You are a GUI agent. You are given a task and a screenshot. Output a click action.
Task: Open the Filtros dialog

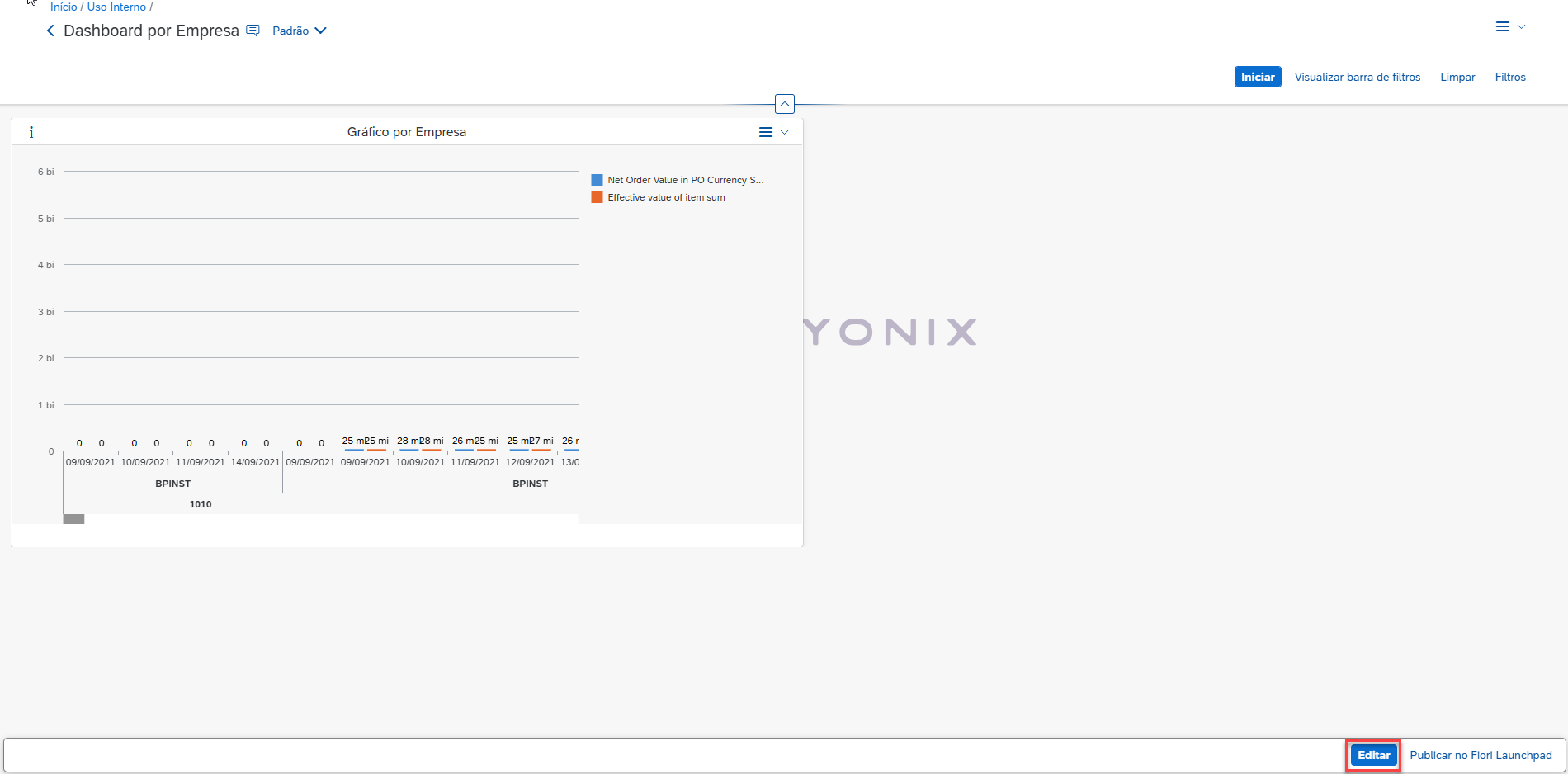[x=1509, y=77]
